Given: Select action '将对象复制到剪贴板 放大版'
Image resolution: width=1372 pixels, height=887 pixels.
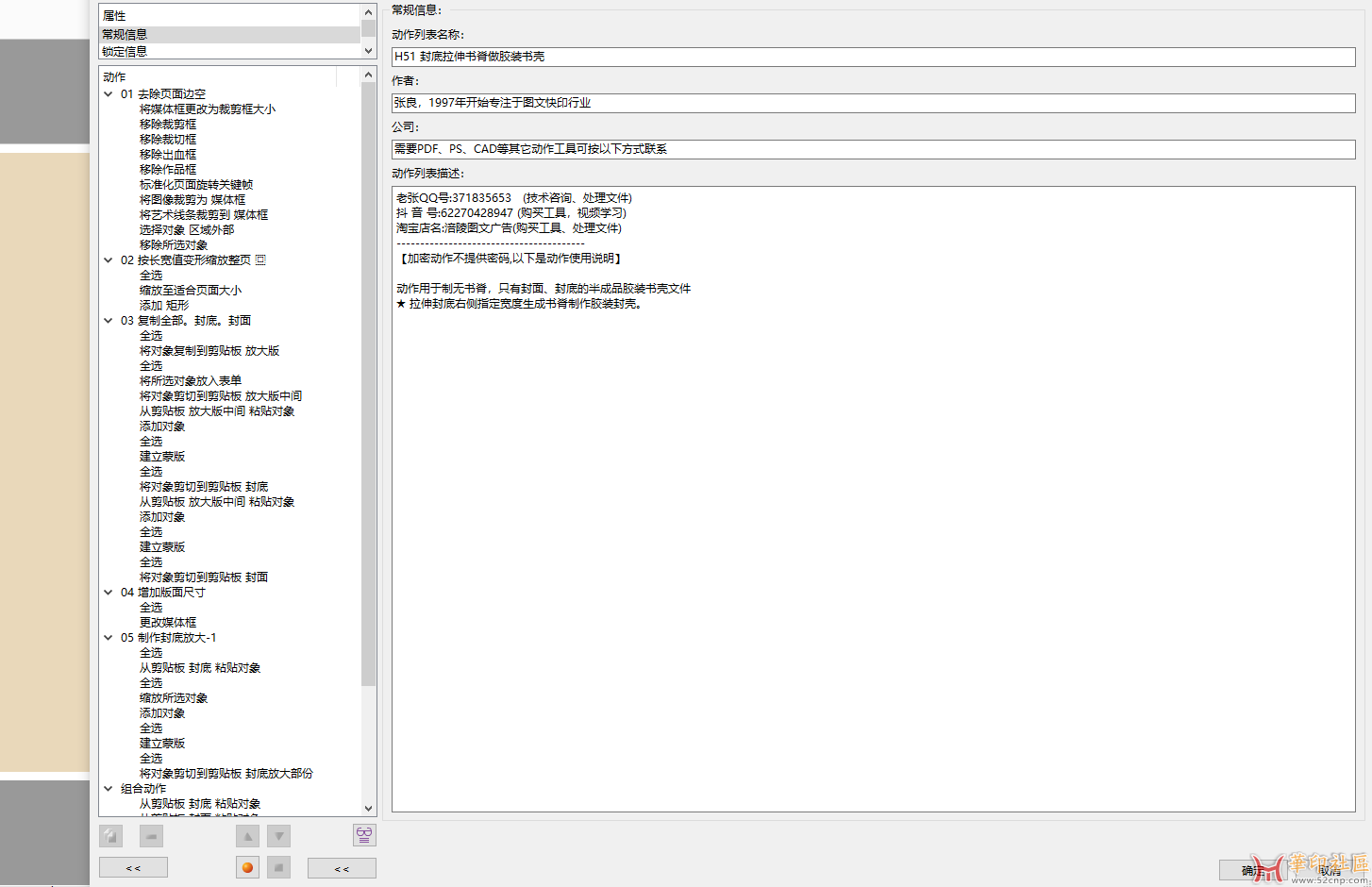Looking at the screenshot, I should point(209,351).
